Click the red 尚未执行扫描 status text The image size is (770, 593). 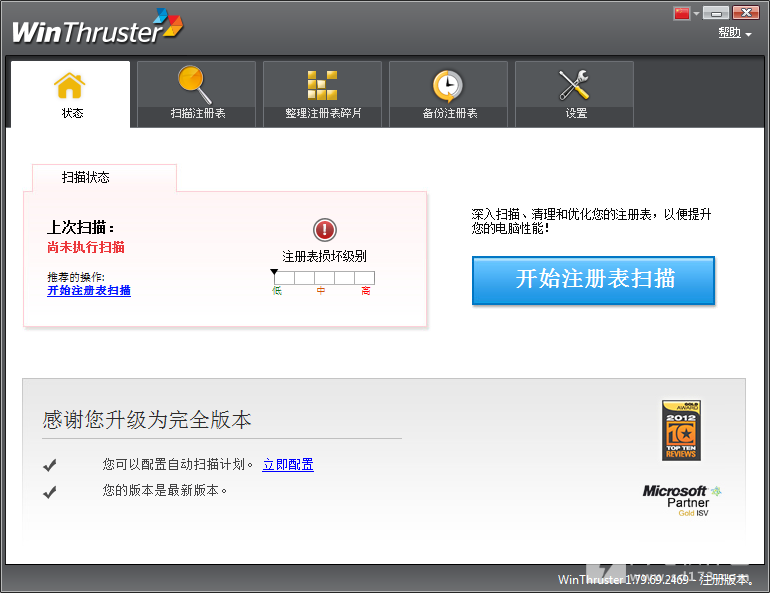tap(86, 247)
